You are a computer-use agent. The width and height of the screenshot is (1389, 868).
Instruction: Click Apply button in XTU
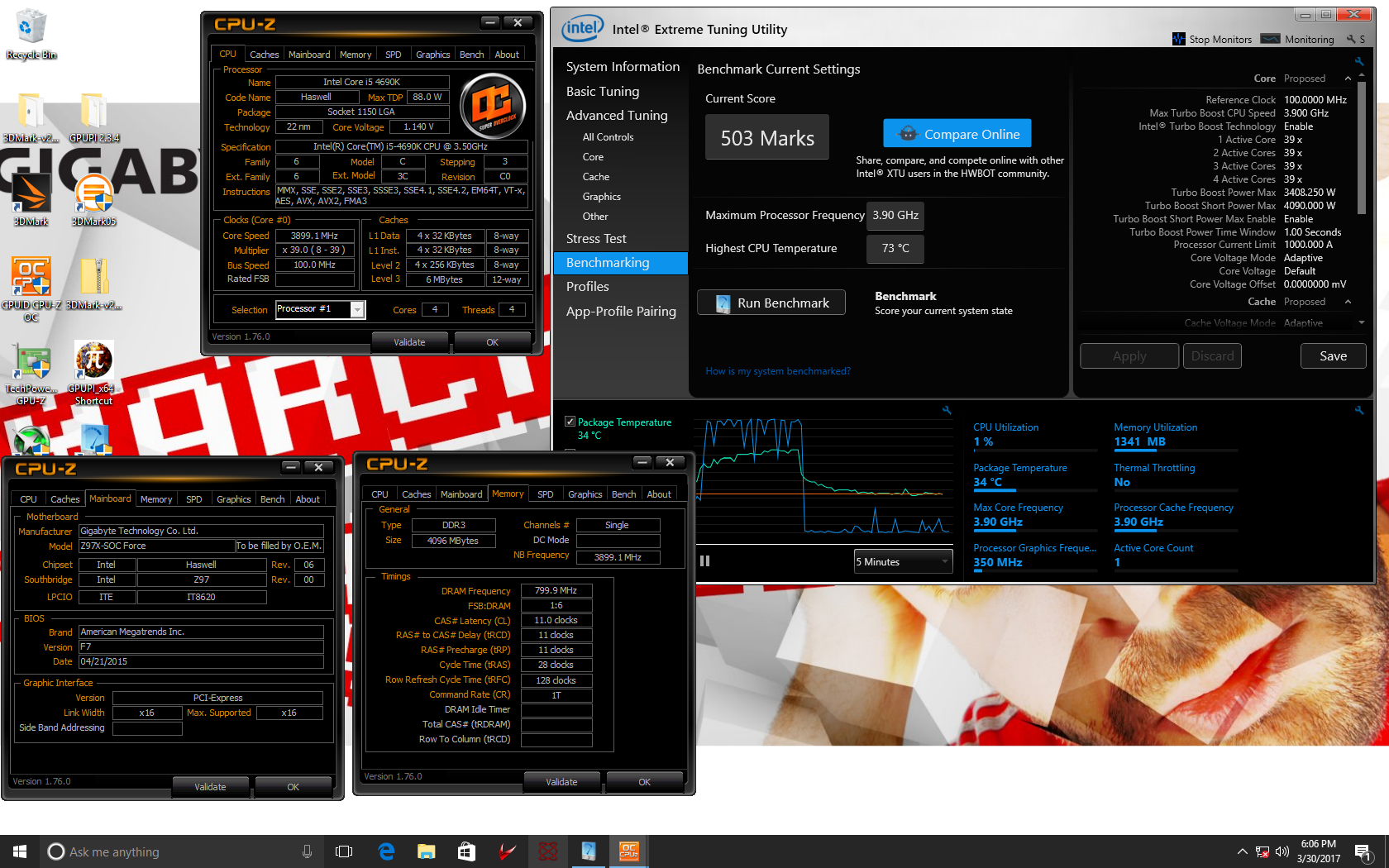[x=1129, y=356]
